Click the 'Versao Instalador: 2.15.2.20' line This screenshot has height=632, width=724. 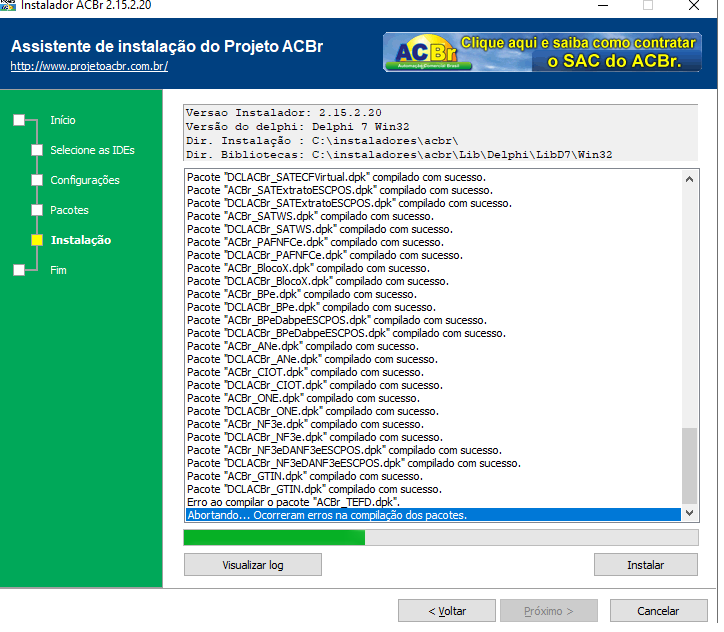tap(284, 113)
